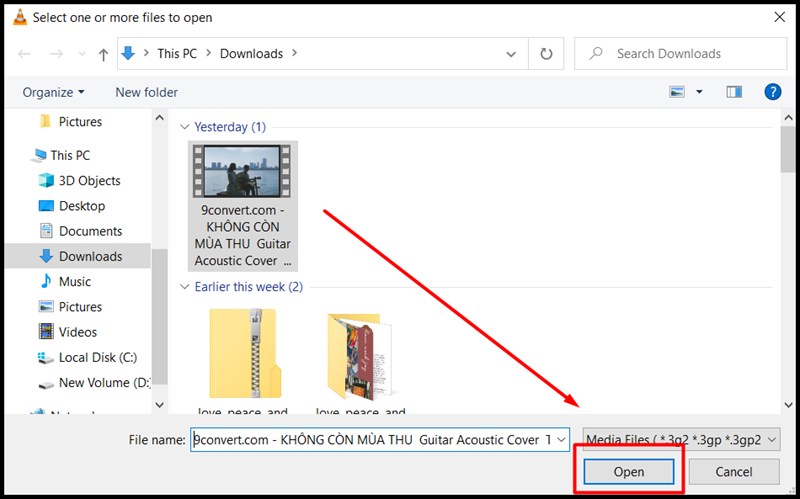Click the blue Downloads icon in address bar

[x=128, y=53]
